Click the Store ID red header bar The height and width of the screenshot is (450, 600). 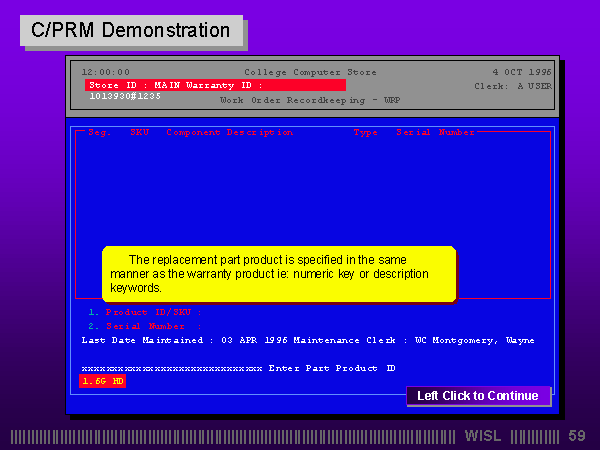point(215,86)
